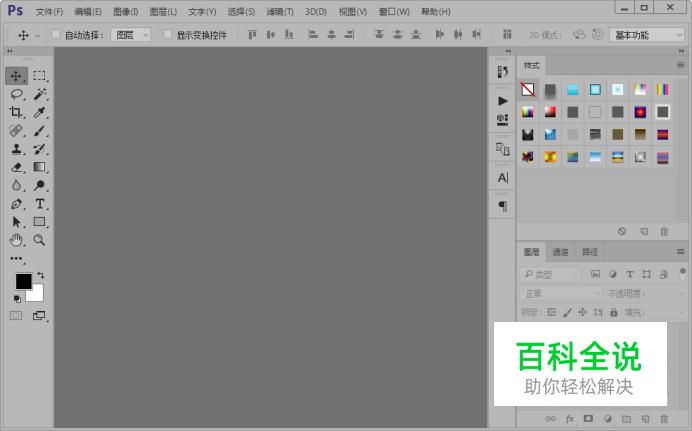The height and width of the screenshot is (431, 692).
Task: Toggle lock transparent pixels
Action: [x=552, y=312]
